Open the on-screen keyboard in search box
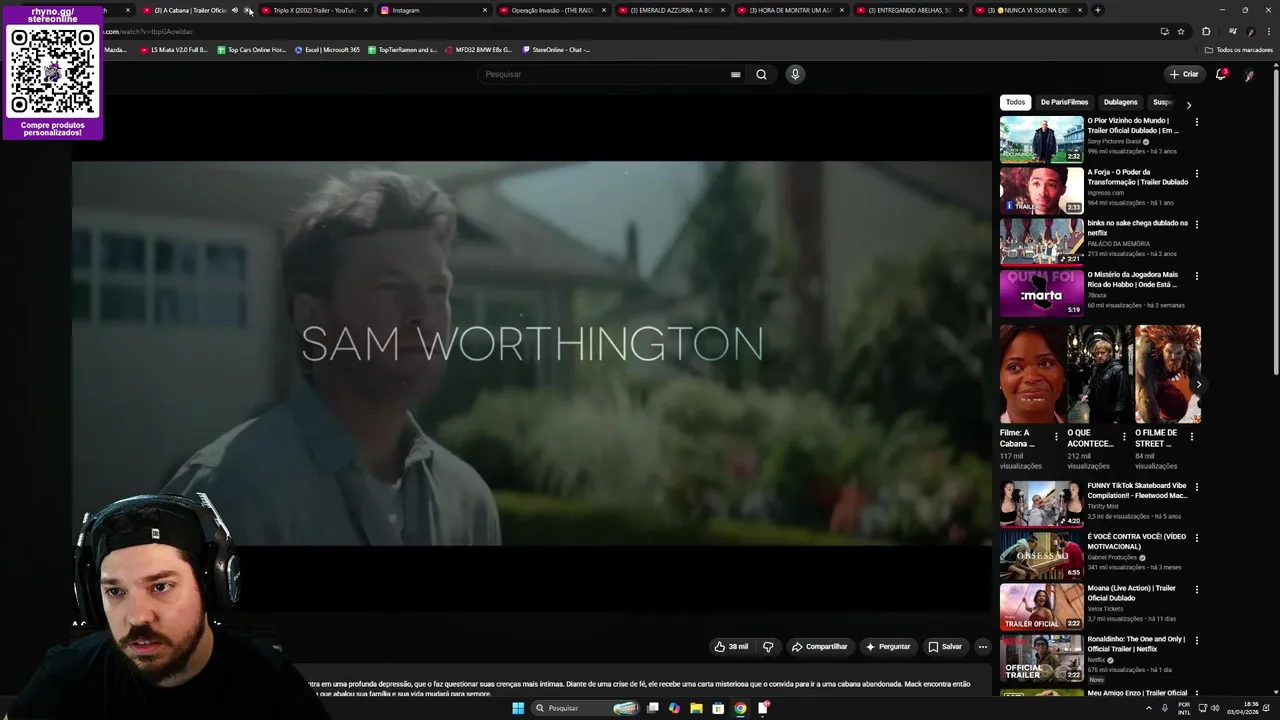Screen dimensions: 1280x720 pyautogui.click(x=735, y=74)
